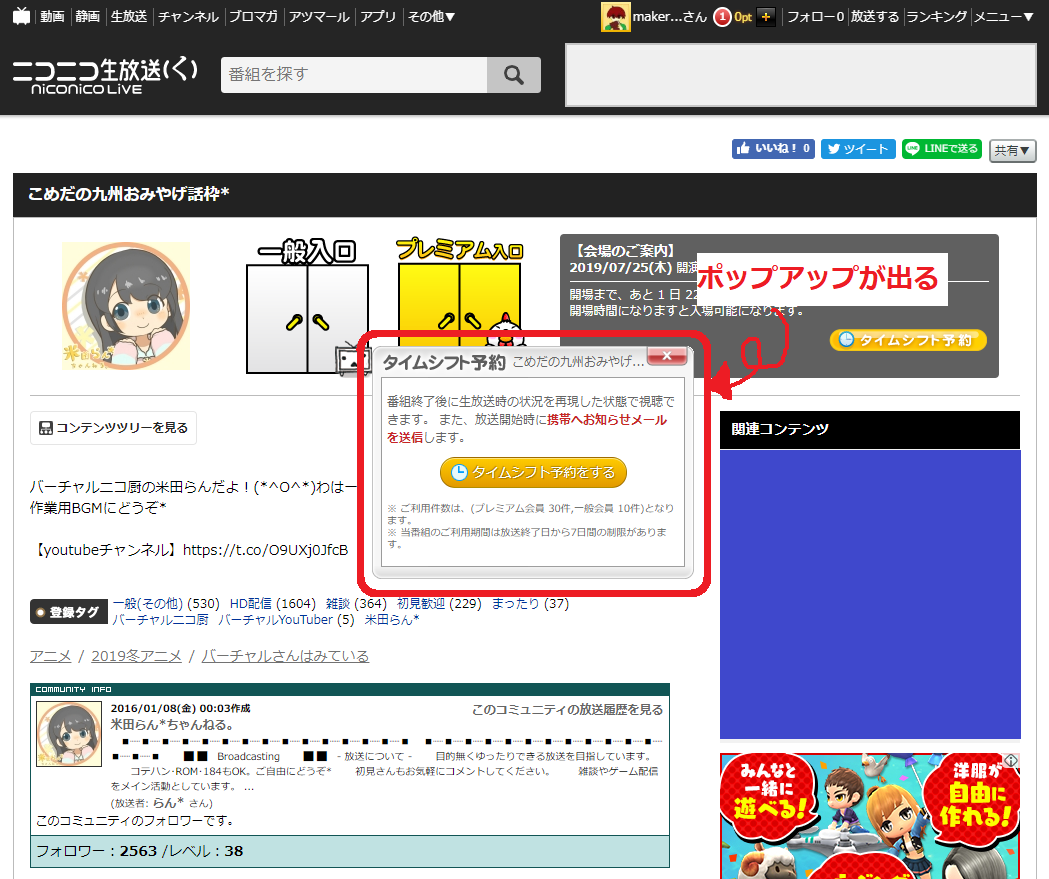The height and width of the screenshot is (879, 1049).
Task: Open the 米田らん*ちゃんねる。 community title
Action: [172, 724]
